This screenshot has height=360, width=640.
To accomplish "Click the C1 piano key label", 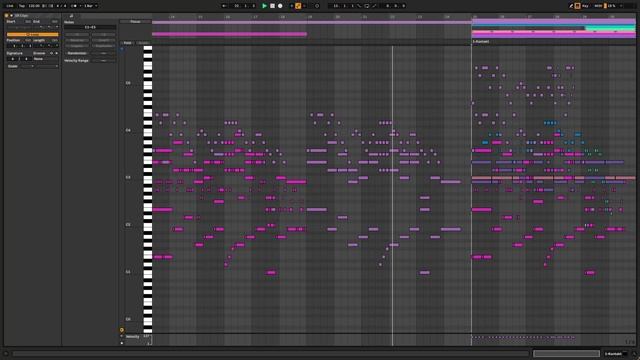I will point(128,272).
